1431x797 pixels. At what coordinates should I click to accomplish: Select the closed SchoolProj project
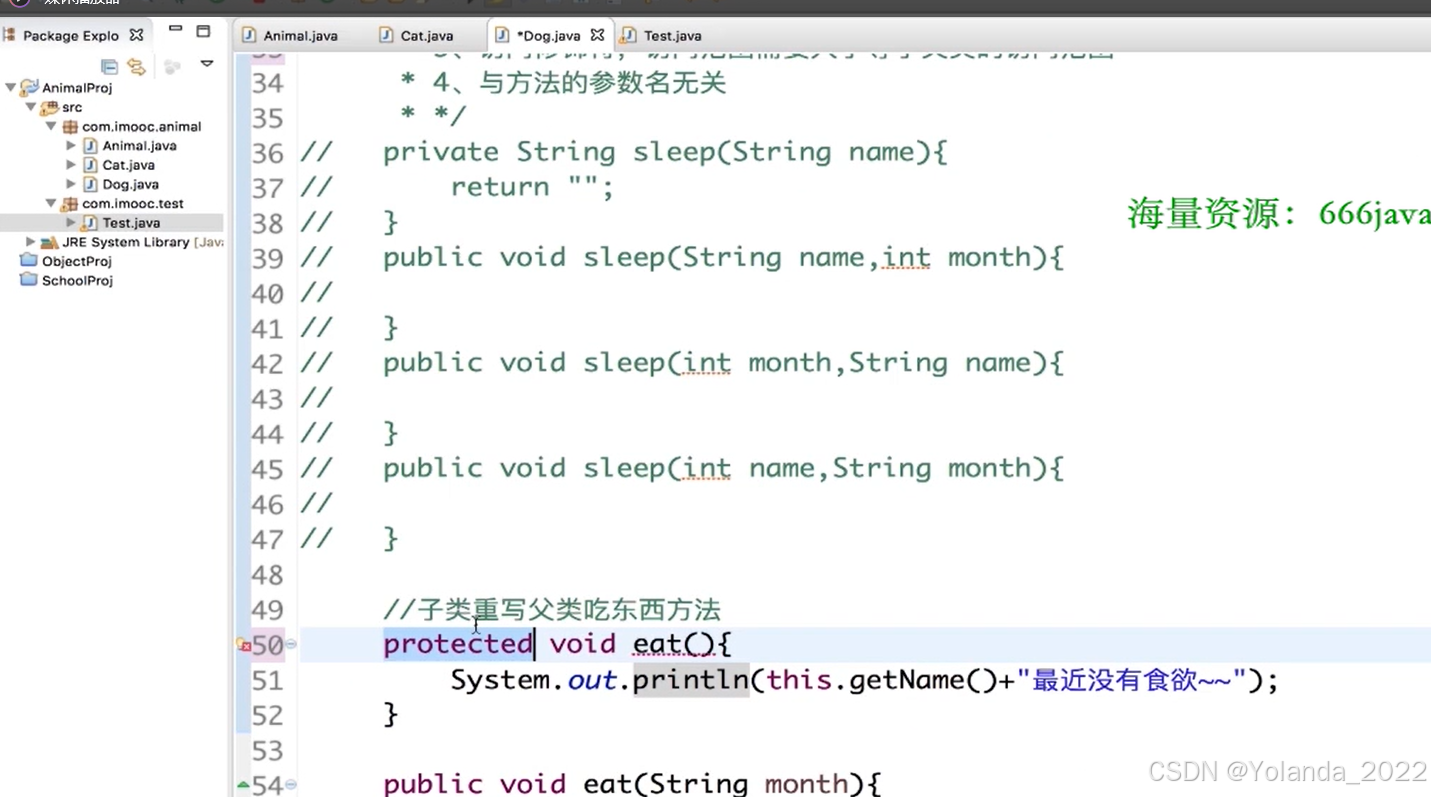point(77,281)
